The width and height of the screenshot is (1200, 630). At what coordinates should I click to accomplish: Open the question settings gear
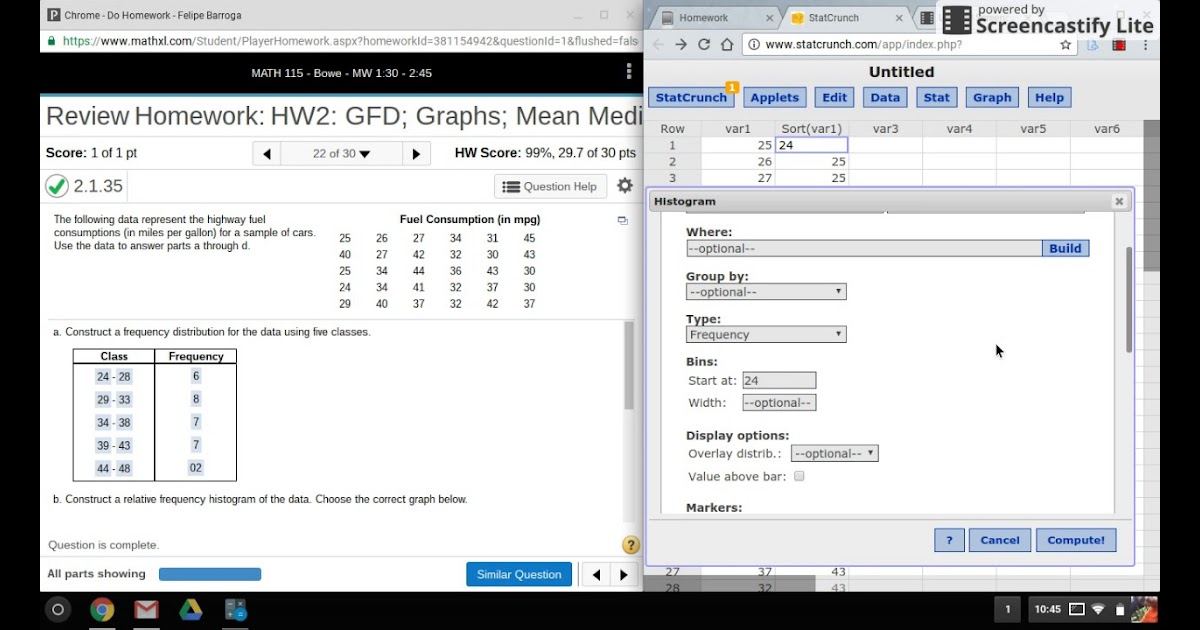tap(625, 186)
